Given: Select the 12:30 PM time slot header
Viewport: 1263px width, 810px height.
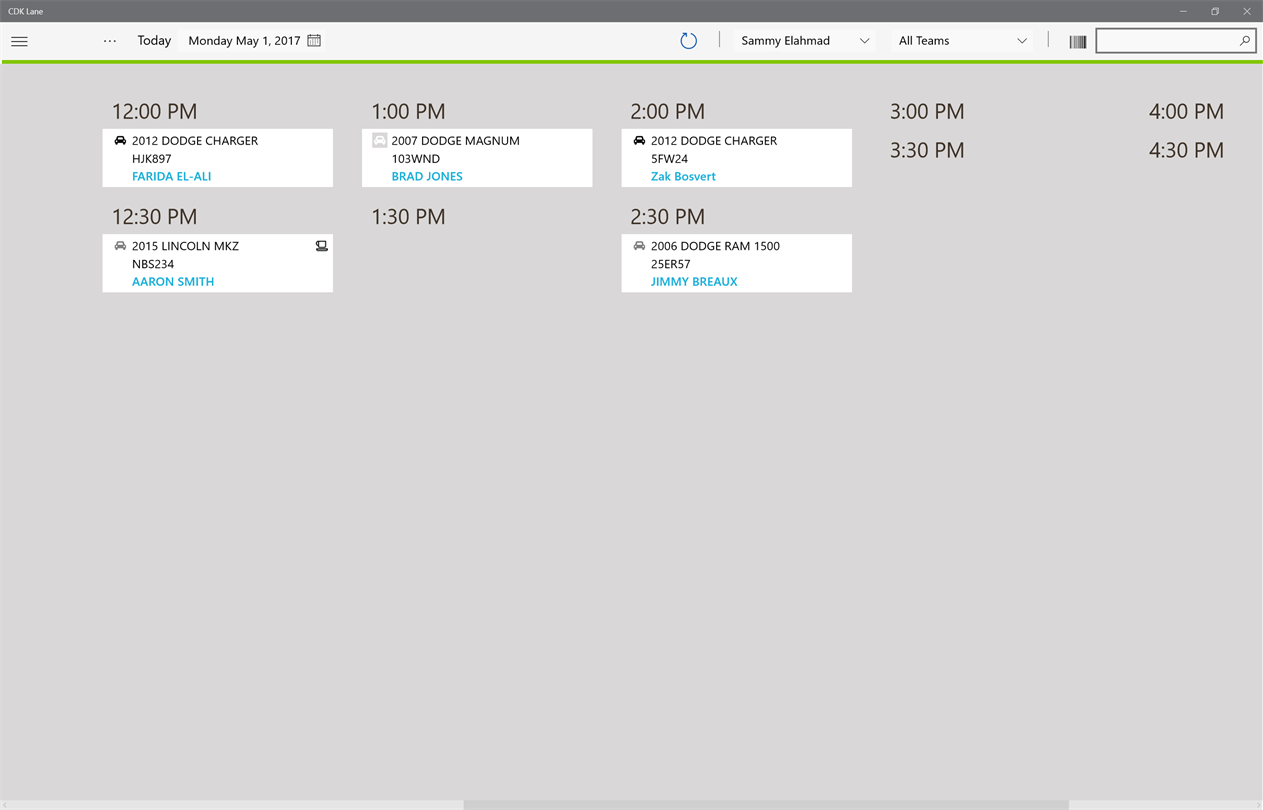Looking at the screenshot, I should pos(154,217).
